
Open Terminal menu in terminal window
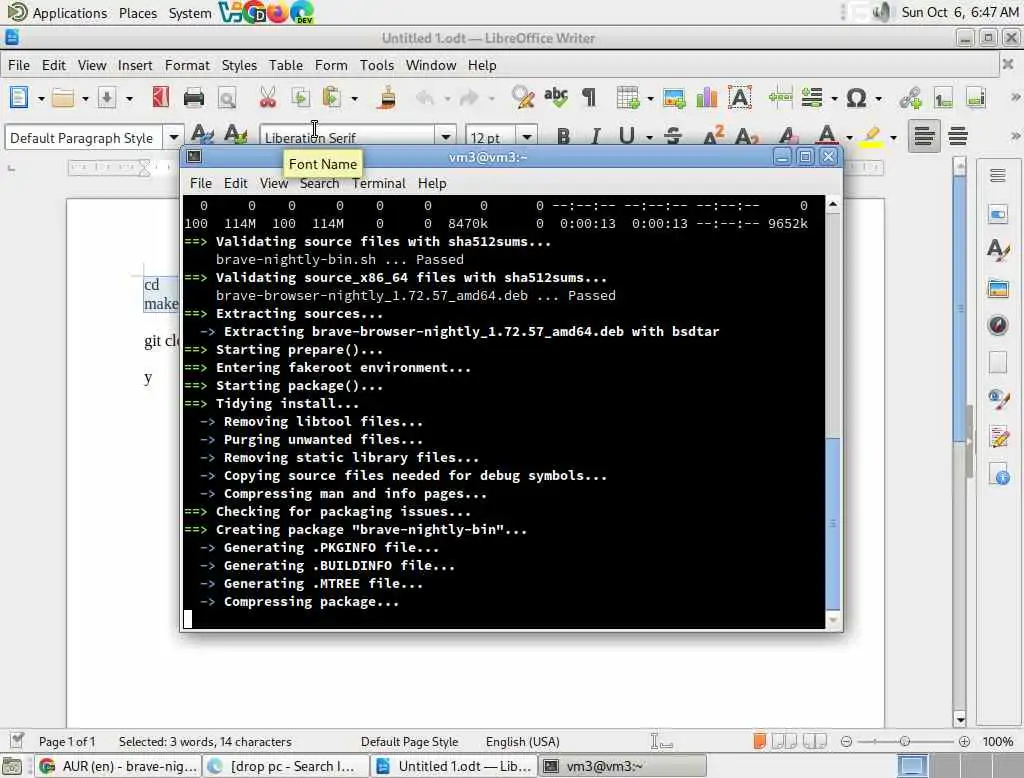379,184
